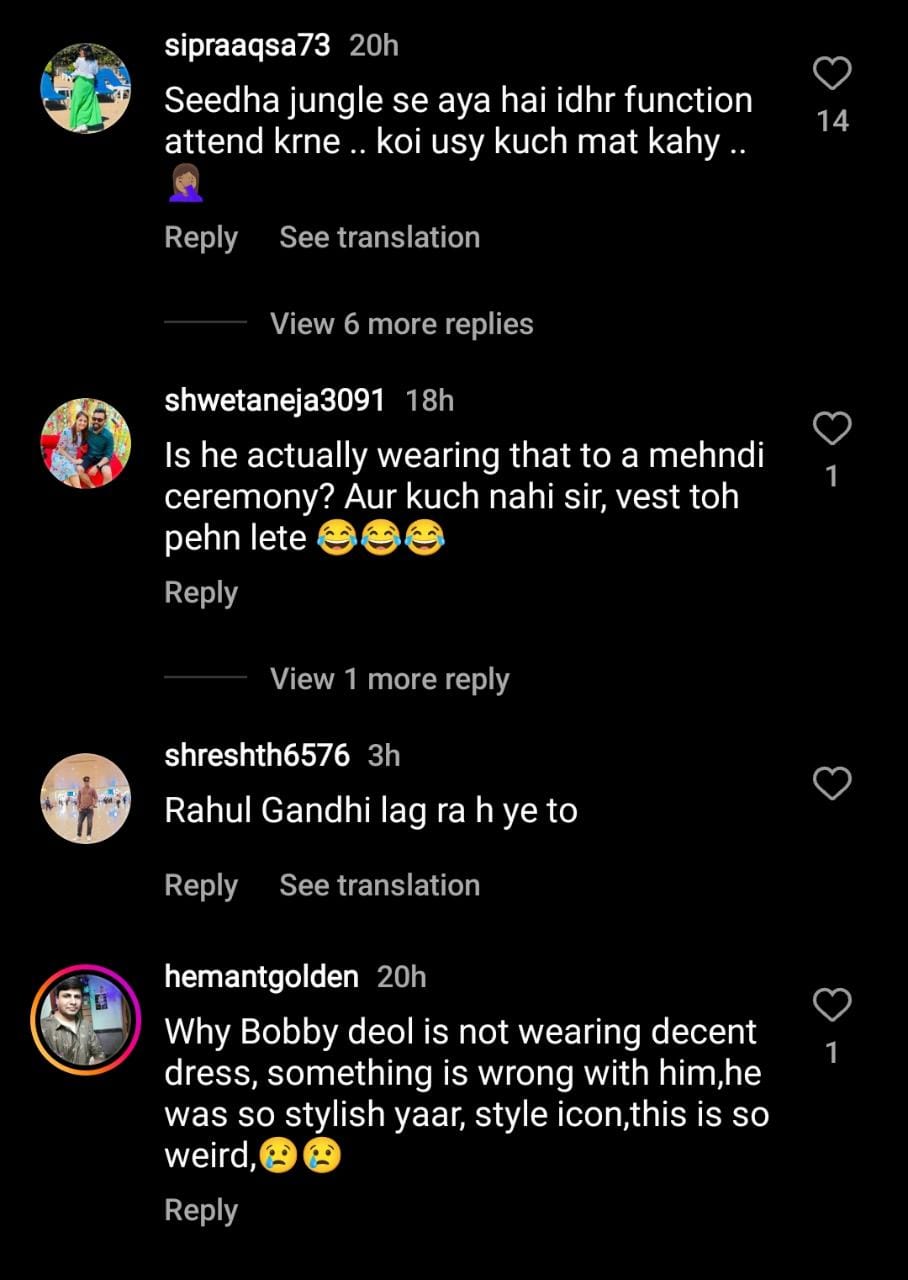908x1280 pixels.
Task: Open sipraaqsa73's profile picture
Action: click(x=86, y=89)
